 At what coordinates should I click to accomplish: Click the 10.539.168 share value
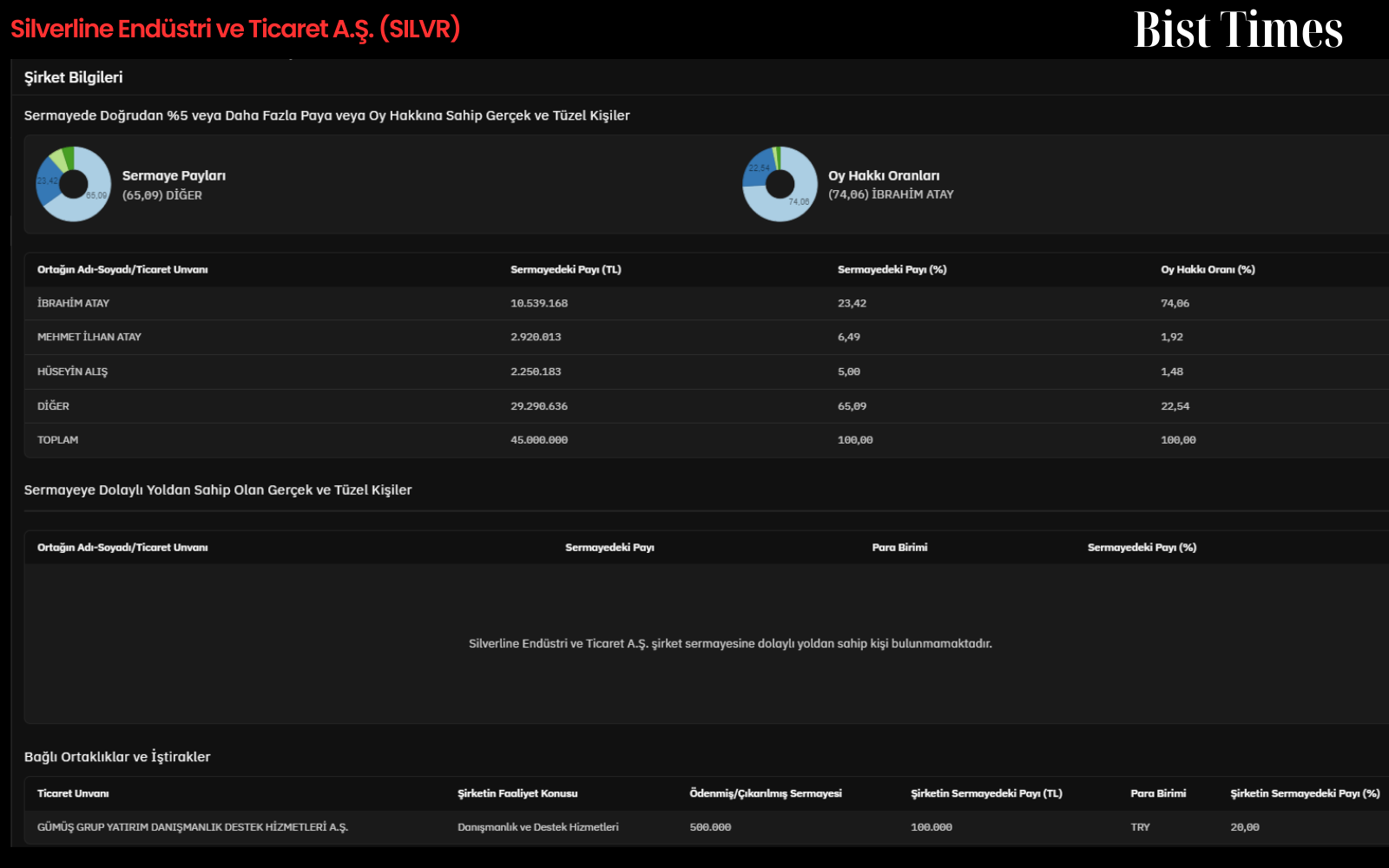coord(539,303)
